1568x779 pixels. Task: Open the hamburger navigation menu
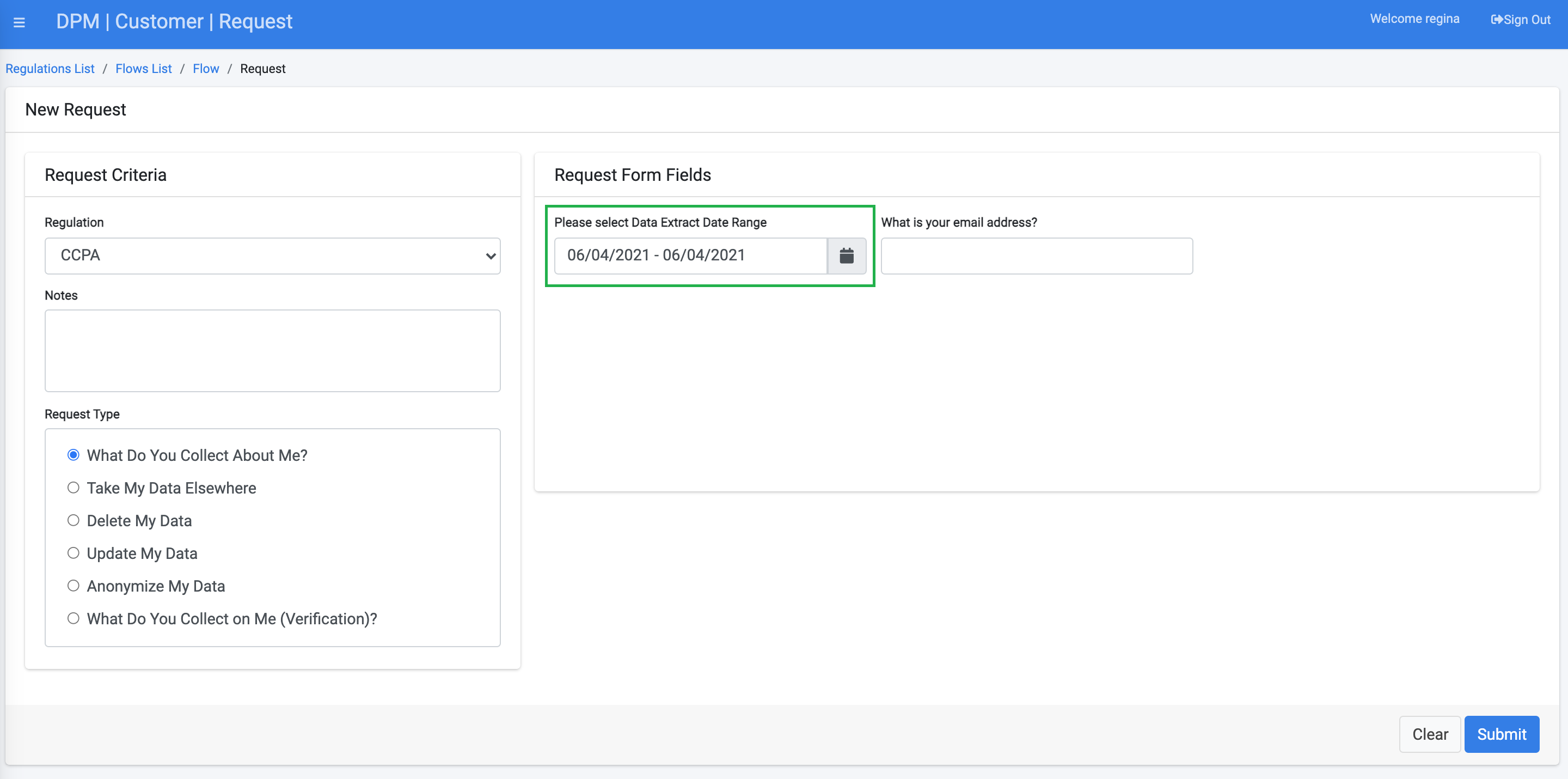click(19, 22)
